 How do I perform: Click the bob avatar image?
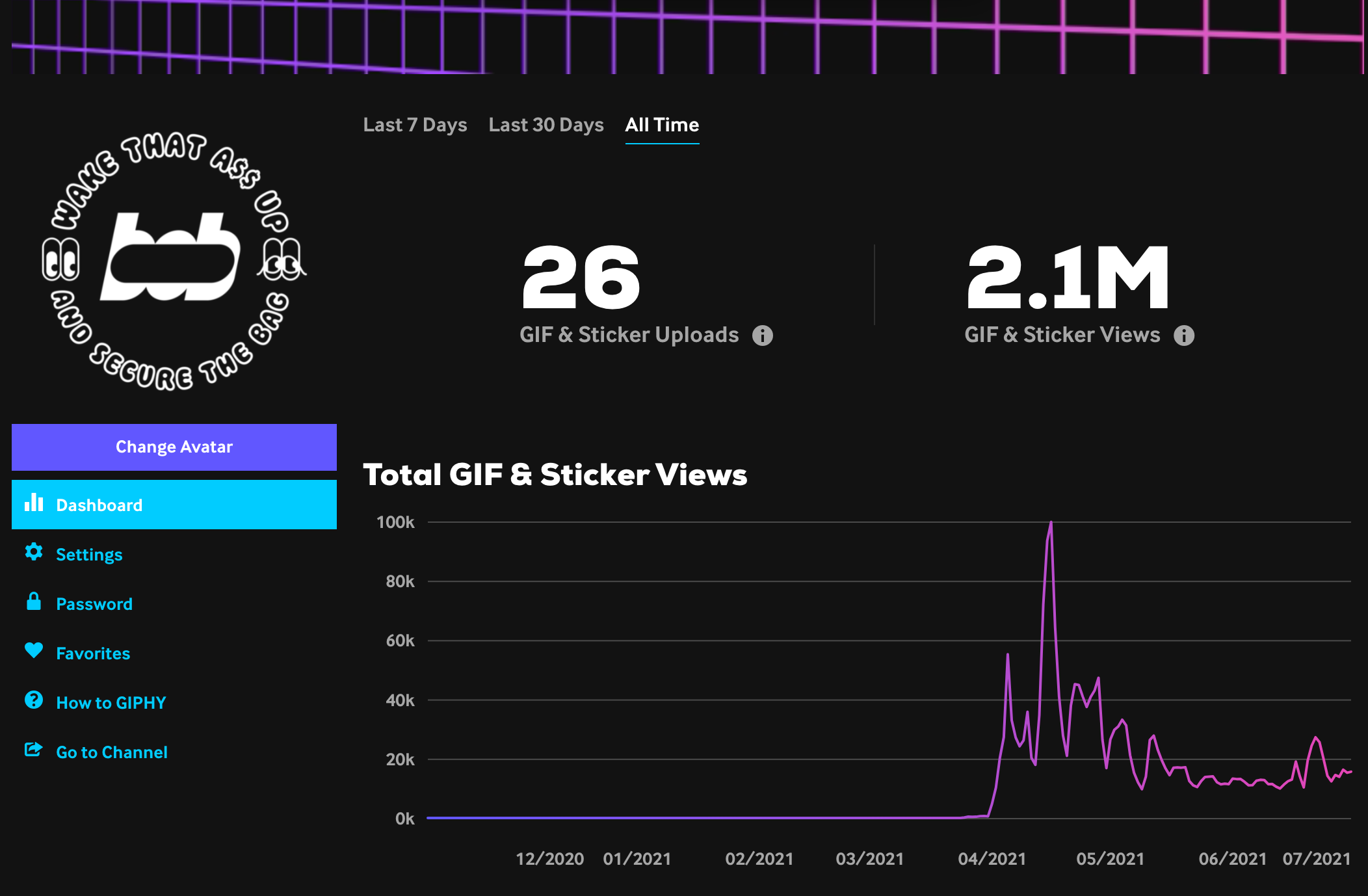(x=174, y=260)
